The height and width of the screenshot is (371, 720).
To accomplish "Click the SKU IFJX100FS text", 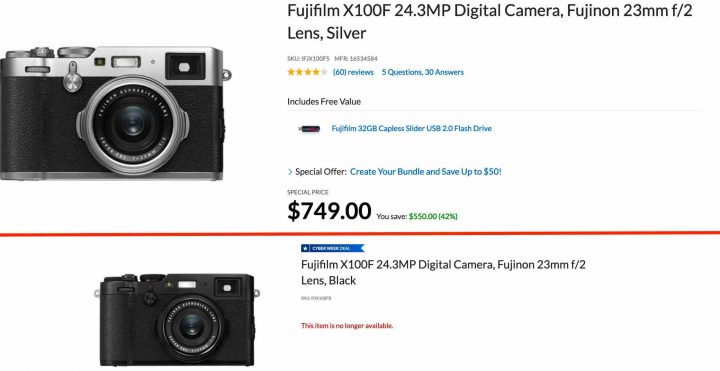I will tap(308, 59).
